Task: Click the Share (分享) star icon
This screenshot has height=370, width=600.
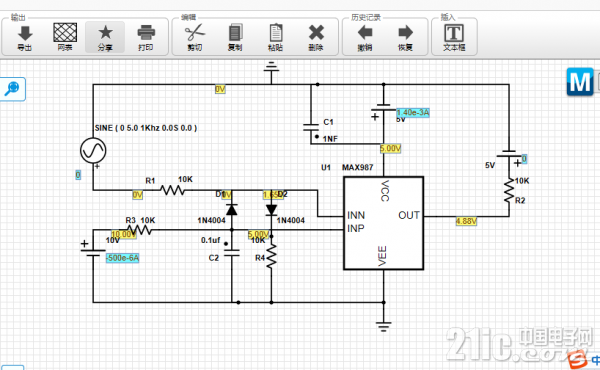Action: 105,33
